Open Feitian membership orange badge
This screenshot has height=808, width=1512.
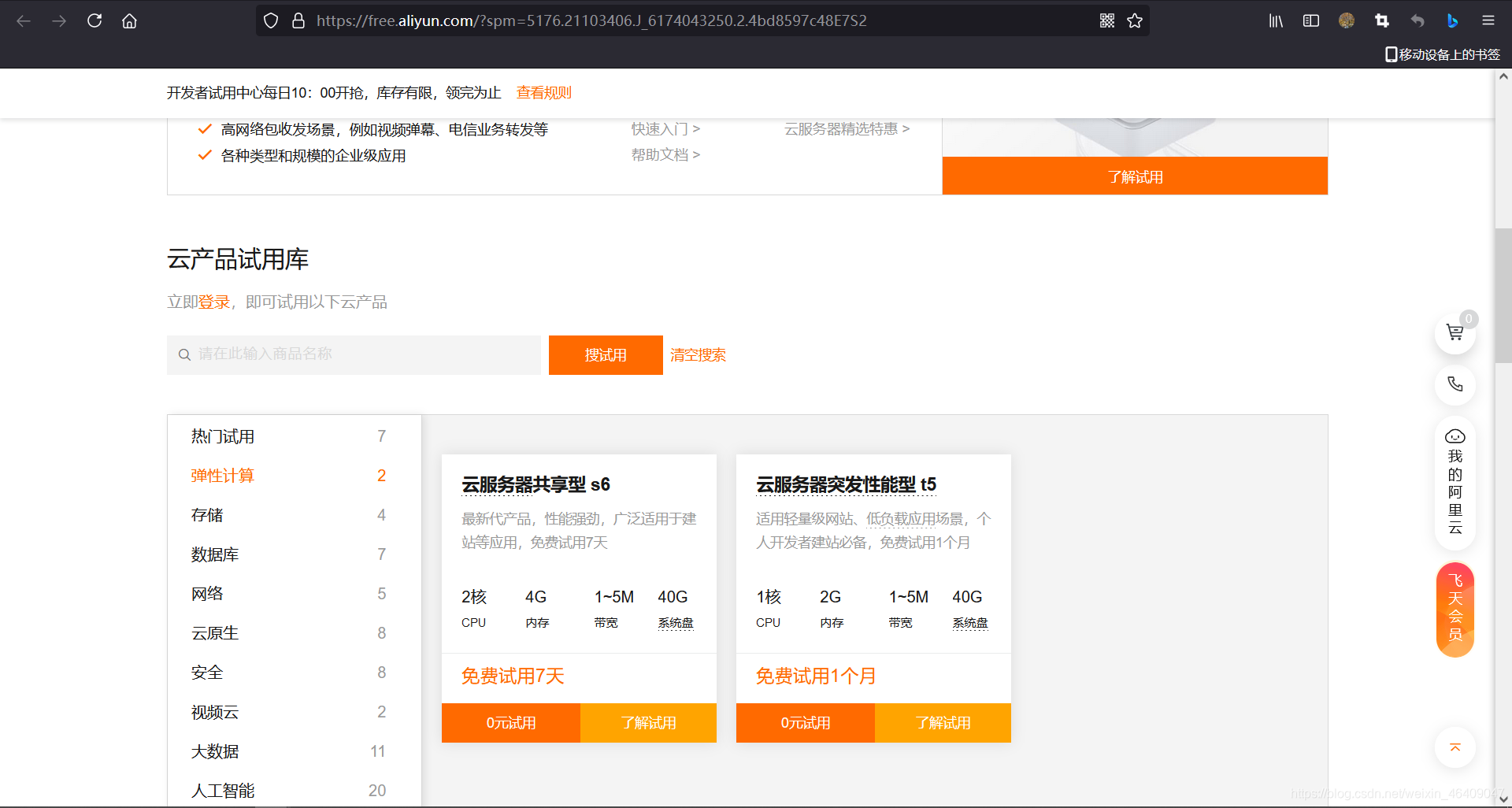tap(1455, 610)
